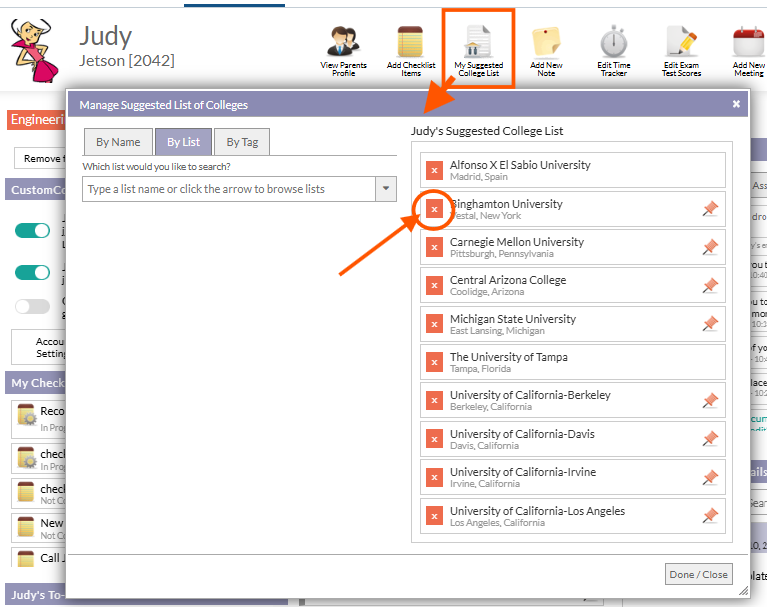
Task: Click the Carnegie Mellon University name
Action: 517,242
